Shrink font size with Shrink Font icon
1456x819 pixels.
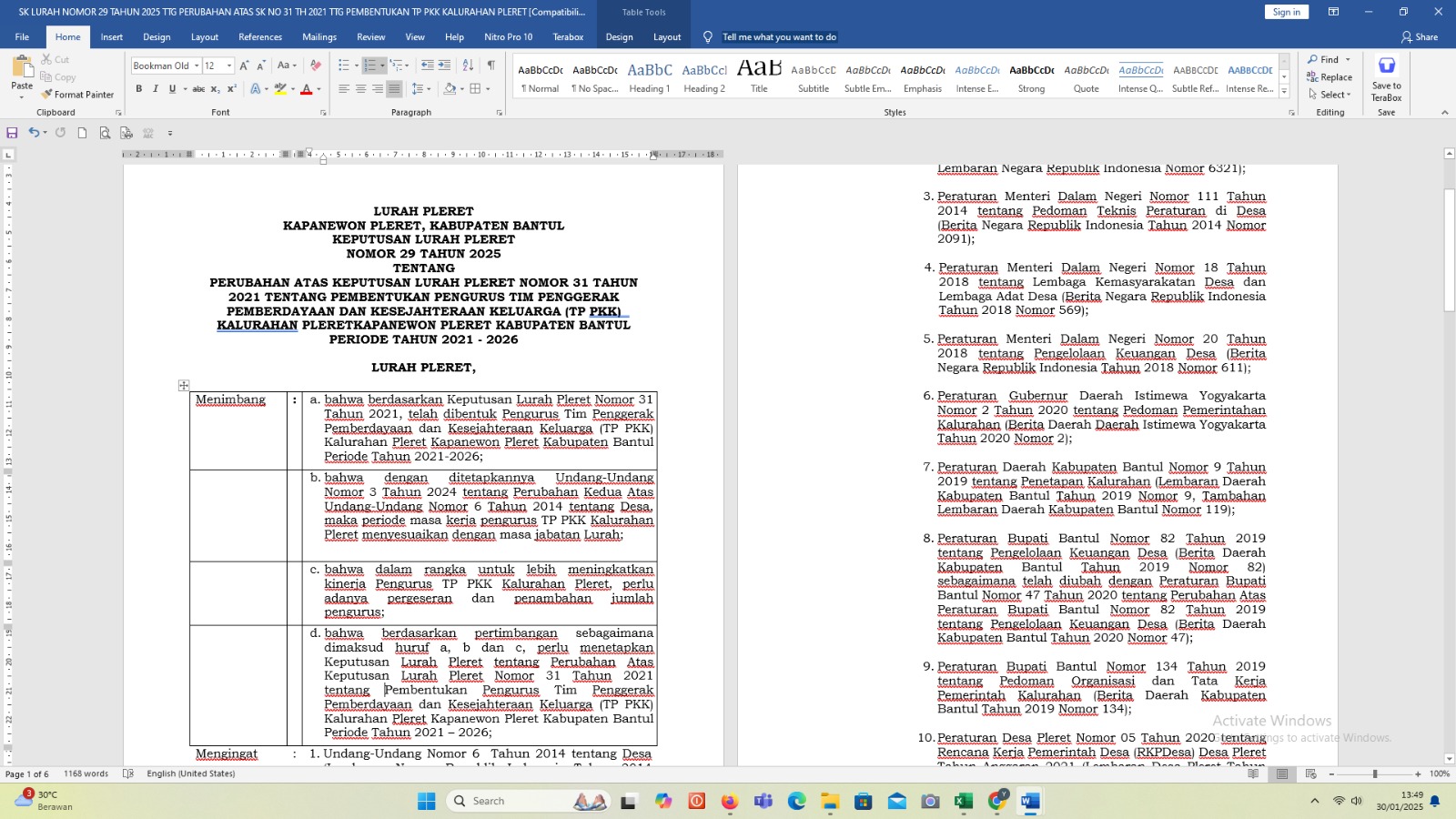(261, 66)
